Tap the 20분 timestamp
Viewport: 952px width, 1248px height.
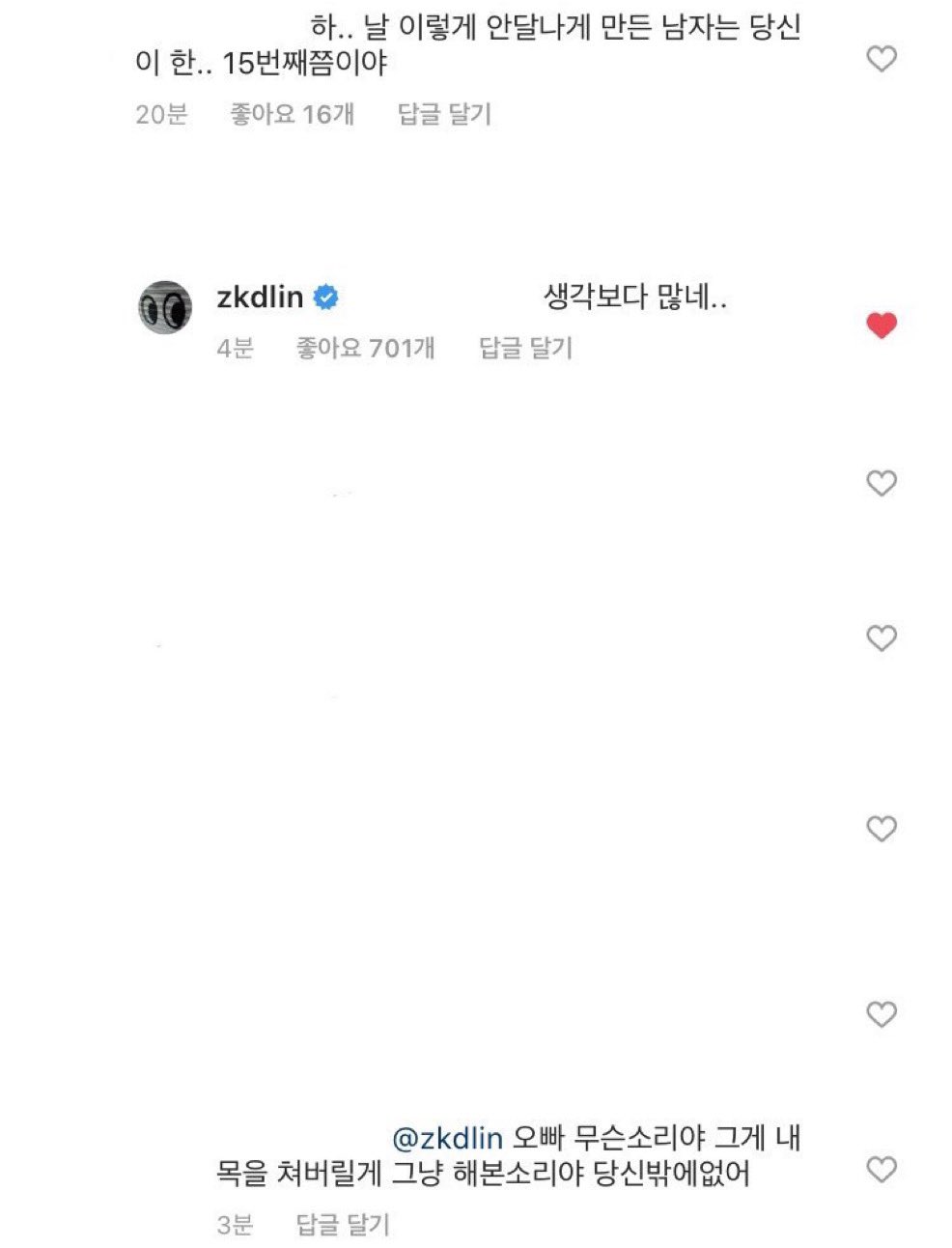(161, 114)
